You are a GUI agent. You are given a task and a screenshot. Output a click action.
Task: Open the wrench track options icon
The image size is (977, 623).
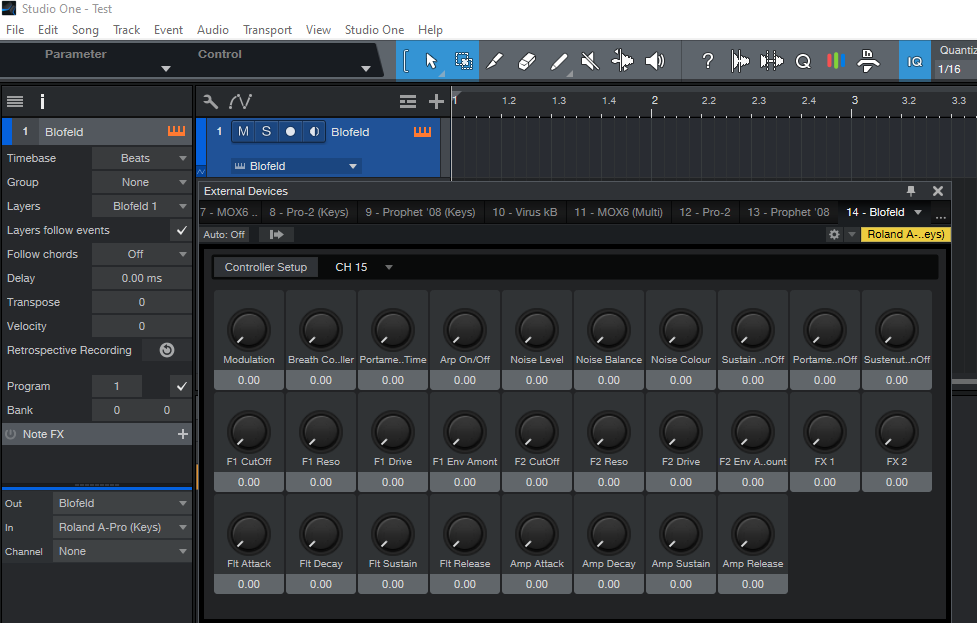(x=211, y=102)
